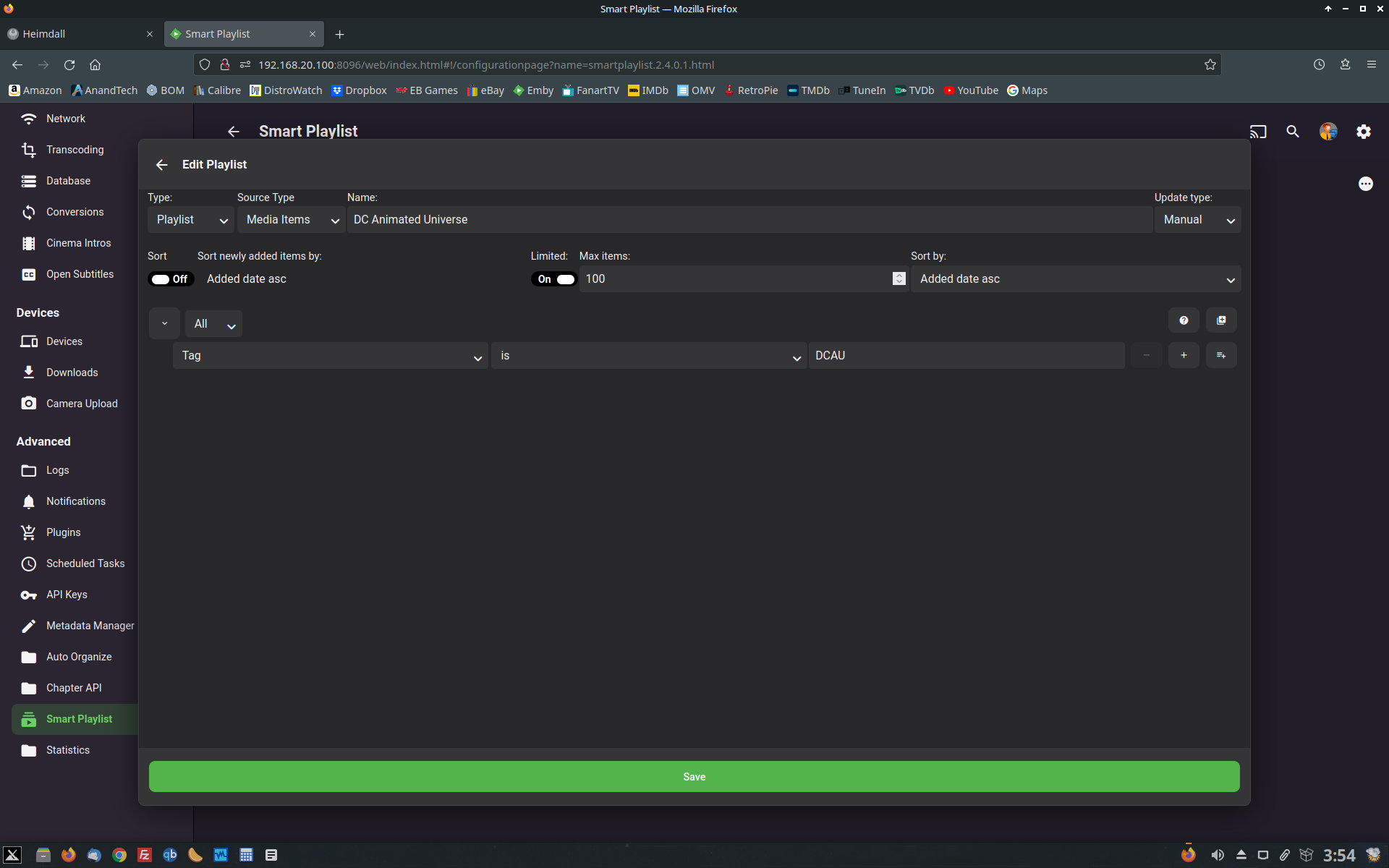Open the YouTube bookmark
The width and height of the screenshot is (1389, 868).
[x=971, y=90]
